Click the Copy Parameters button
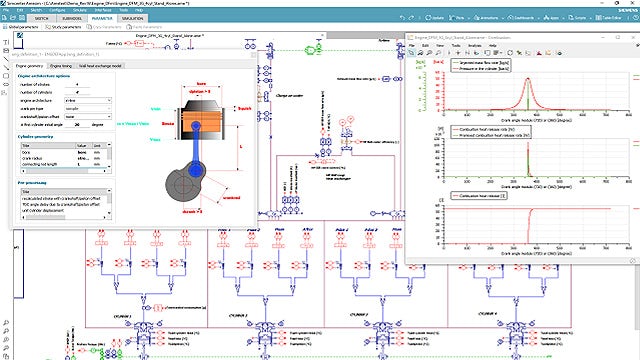 [104, 27]
